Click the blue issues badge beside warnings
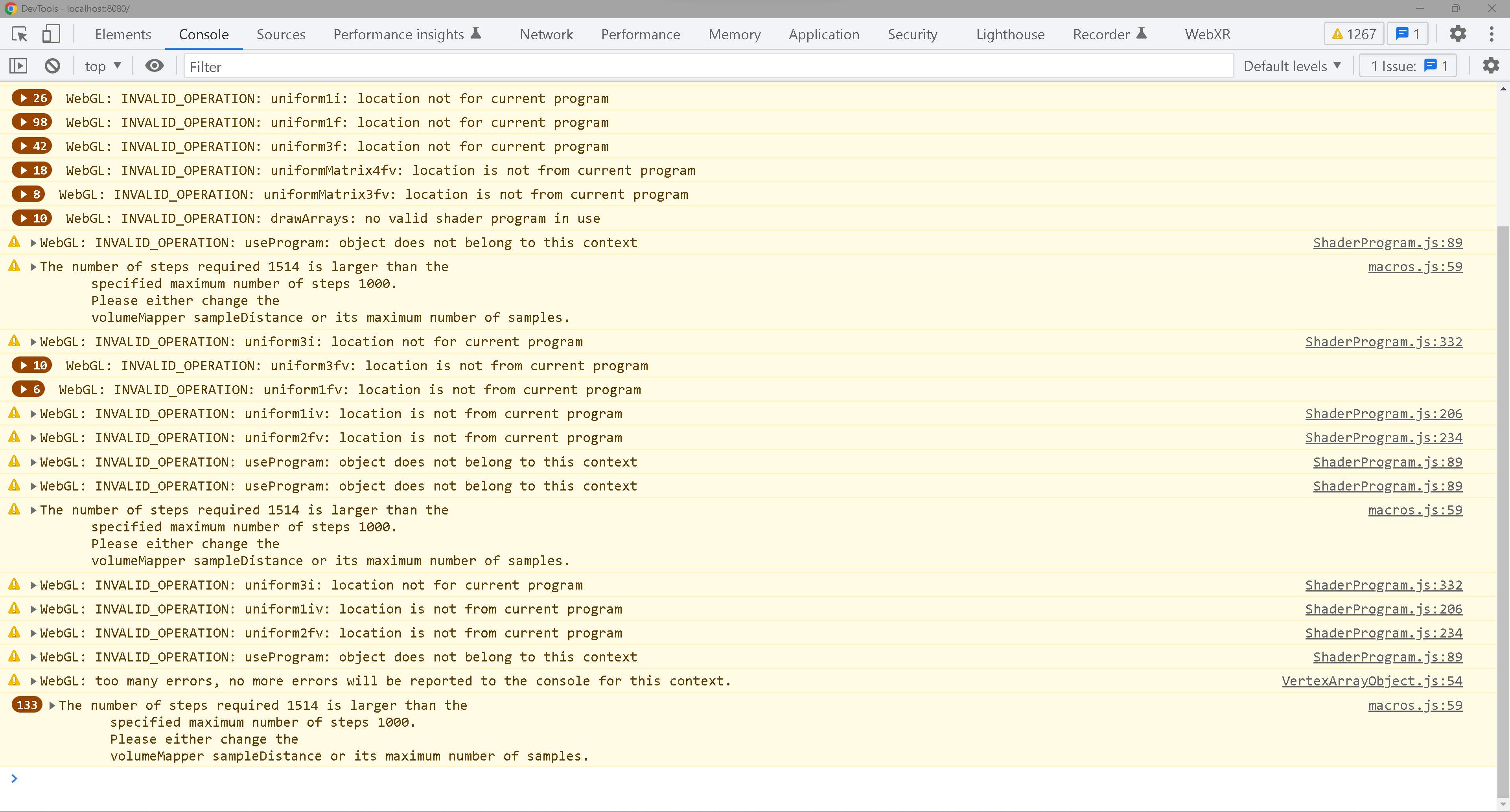 pyautogui.click(x=1407, y=34)
